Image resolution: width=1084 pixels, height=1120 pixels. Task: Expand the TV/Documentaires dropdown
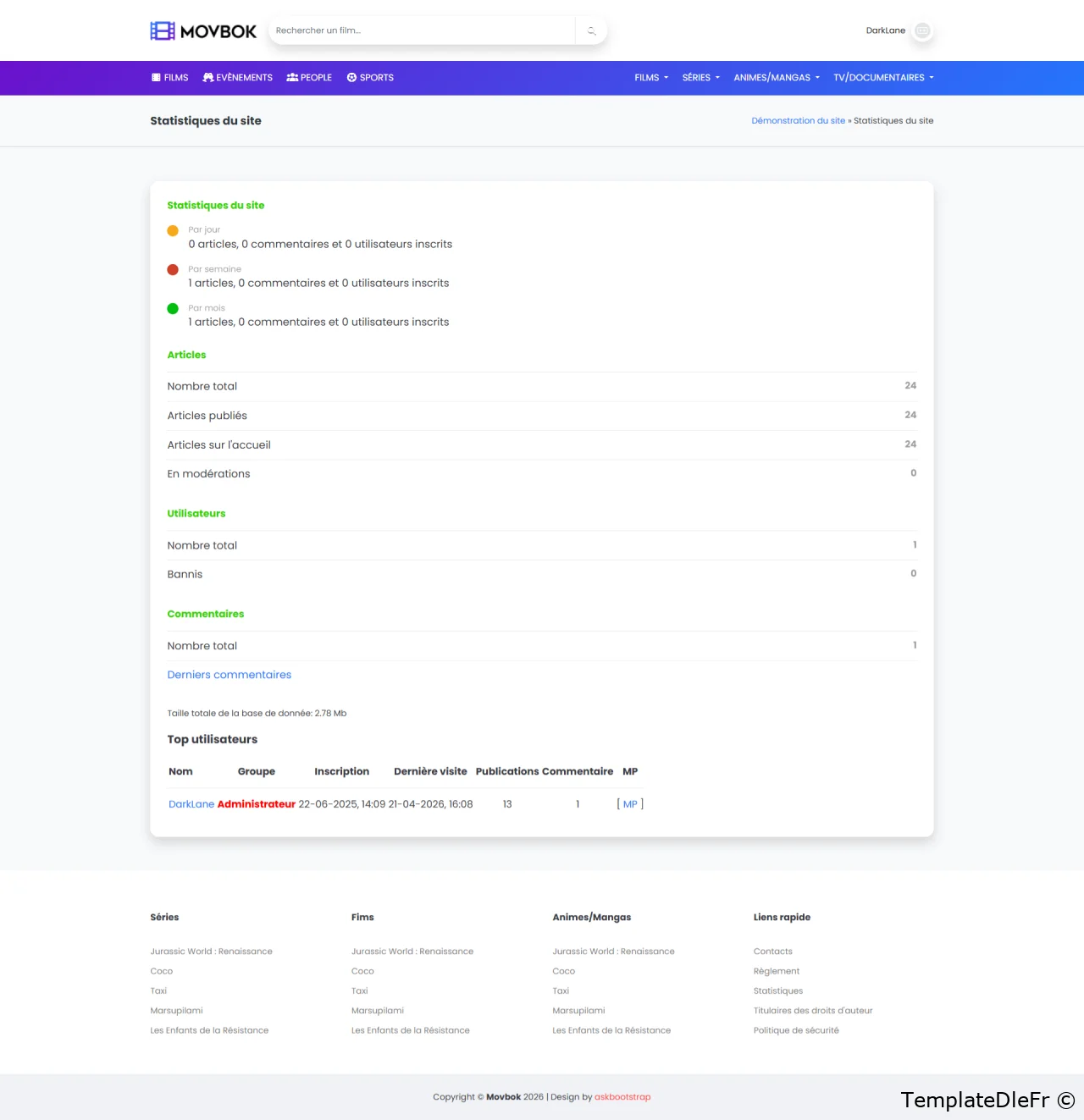click(x=883, y=78)
